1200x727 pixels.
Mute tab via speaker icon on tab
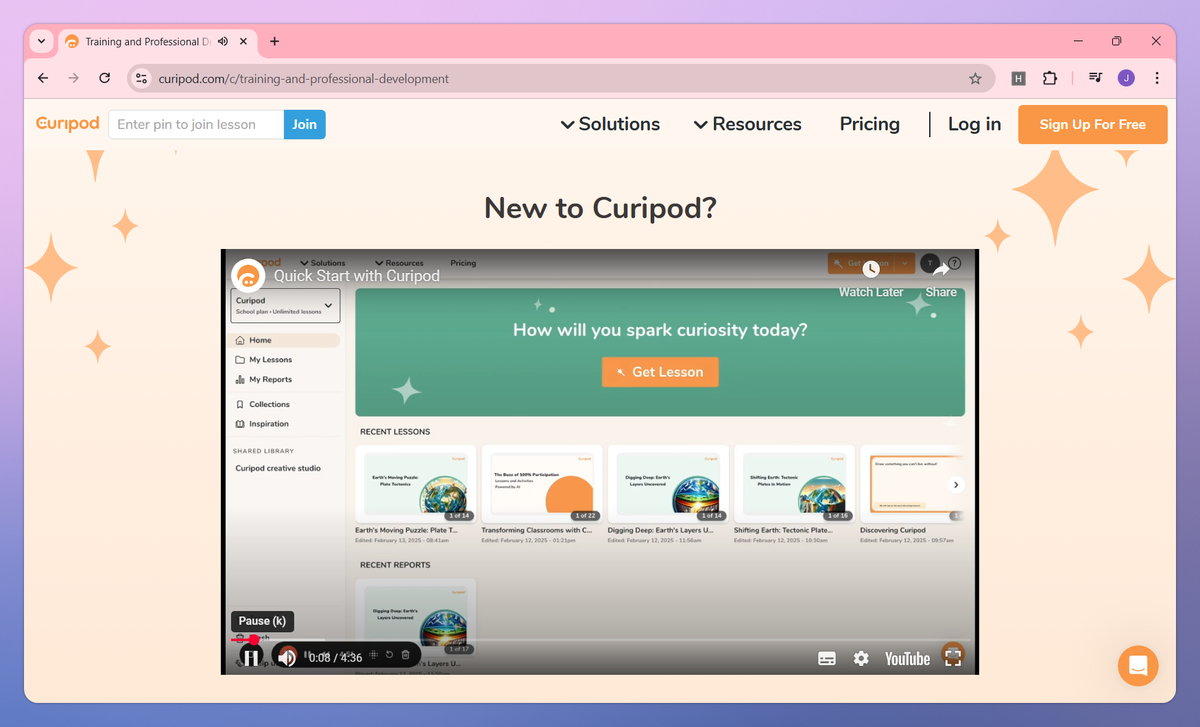(x=222, y=42)
